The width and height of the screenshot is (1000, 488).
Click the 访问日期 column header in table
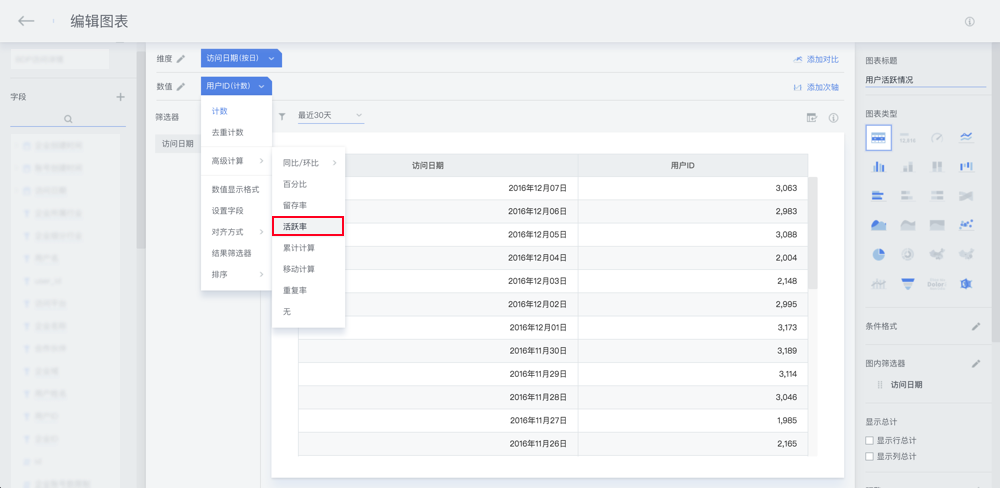point(428,165)
